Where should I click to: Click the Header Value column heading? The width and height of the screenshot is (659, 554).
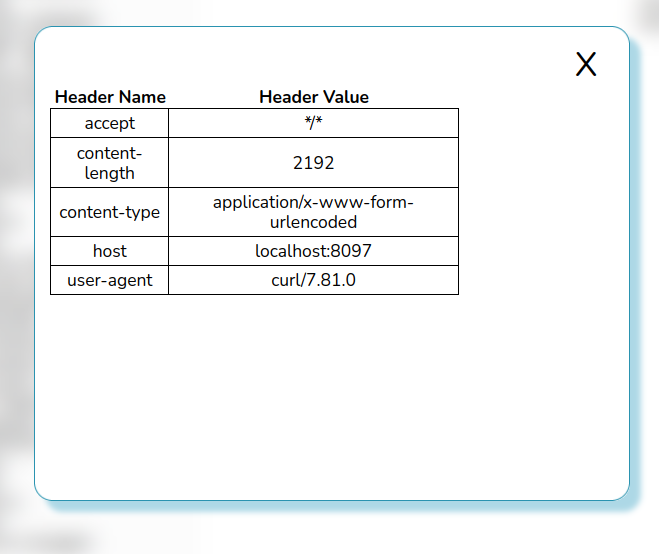[x=313, y=97]
